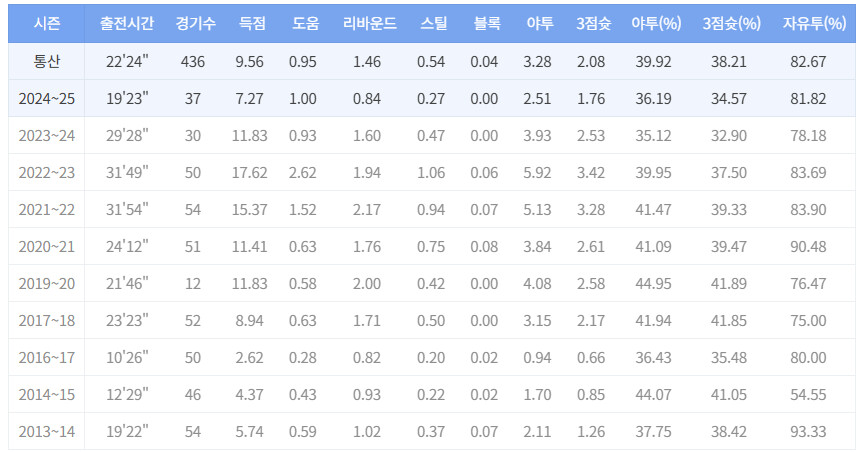Click the 출전시간 column header
This screenshot has height=452, width=862.
pos(127,22)
